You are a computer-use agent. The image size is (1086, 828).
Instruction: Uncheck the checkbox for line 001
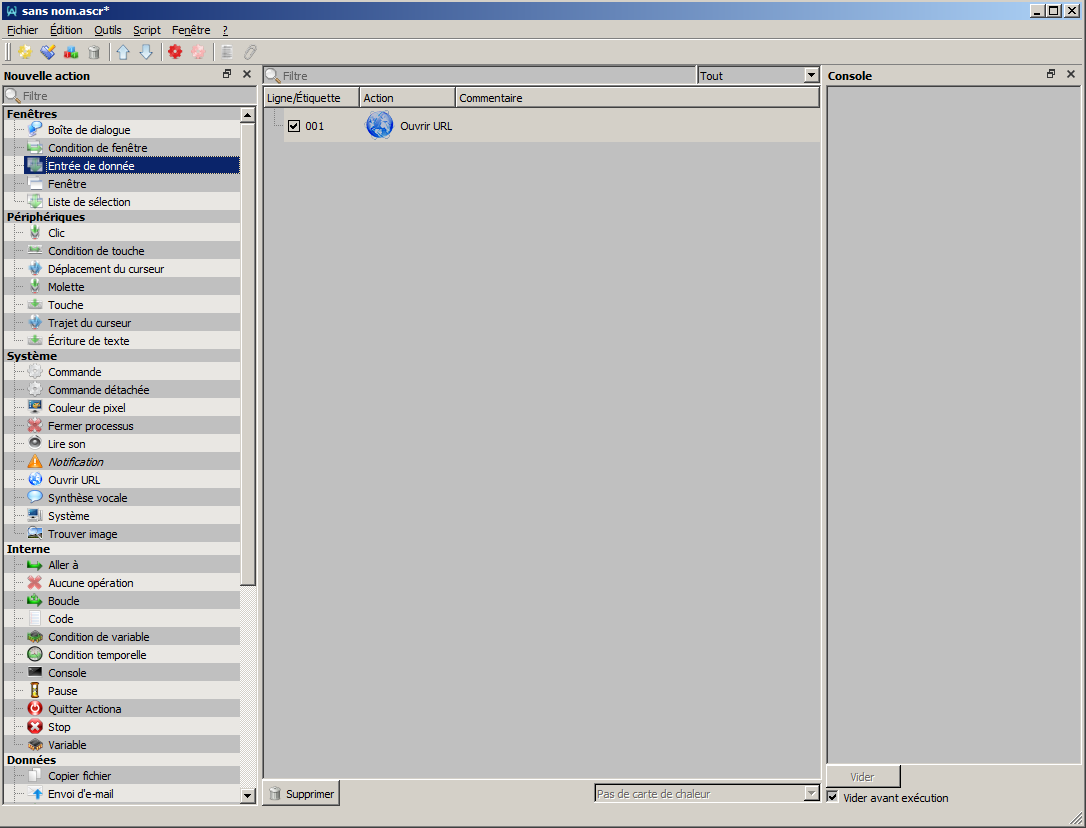[294, 126]
